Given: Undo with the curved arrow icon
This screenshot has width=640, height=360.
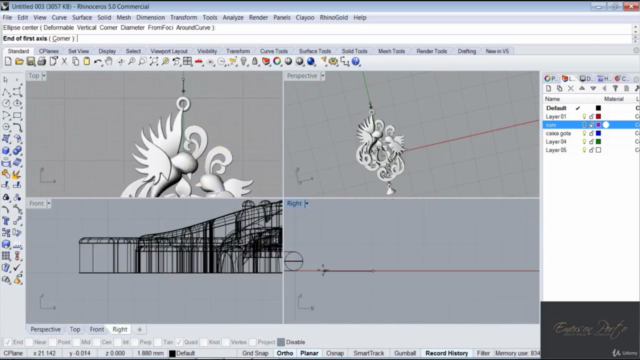Looking at the screenshot, I should (98, 61).
